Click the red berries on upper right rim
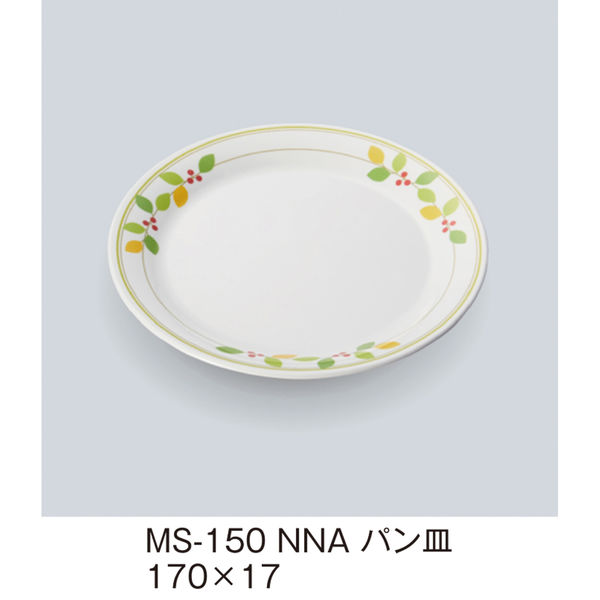This screenshot has height=600, width=600. point(403,179)
